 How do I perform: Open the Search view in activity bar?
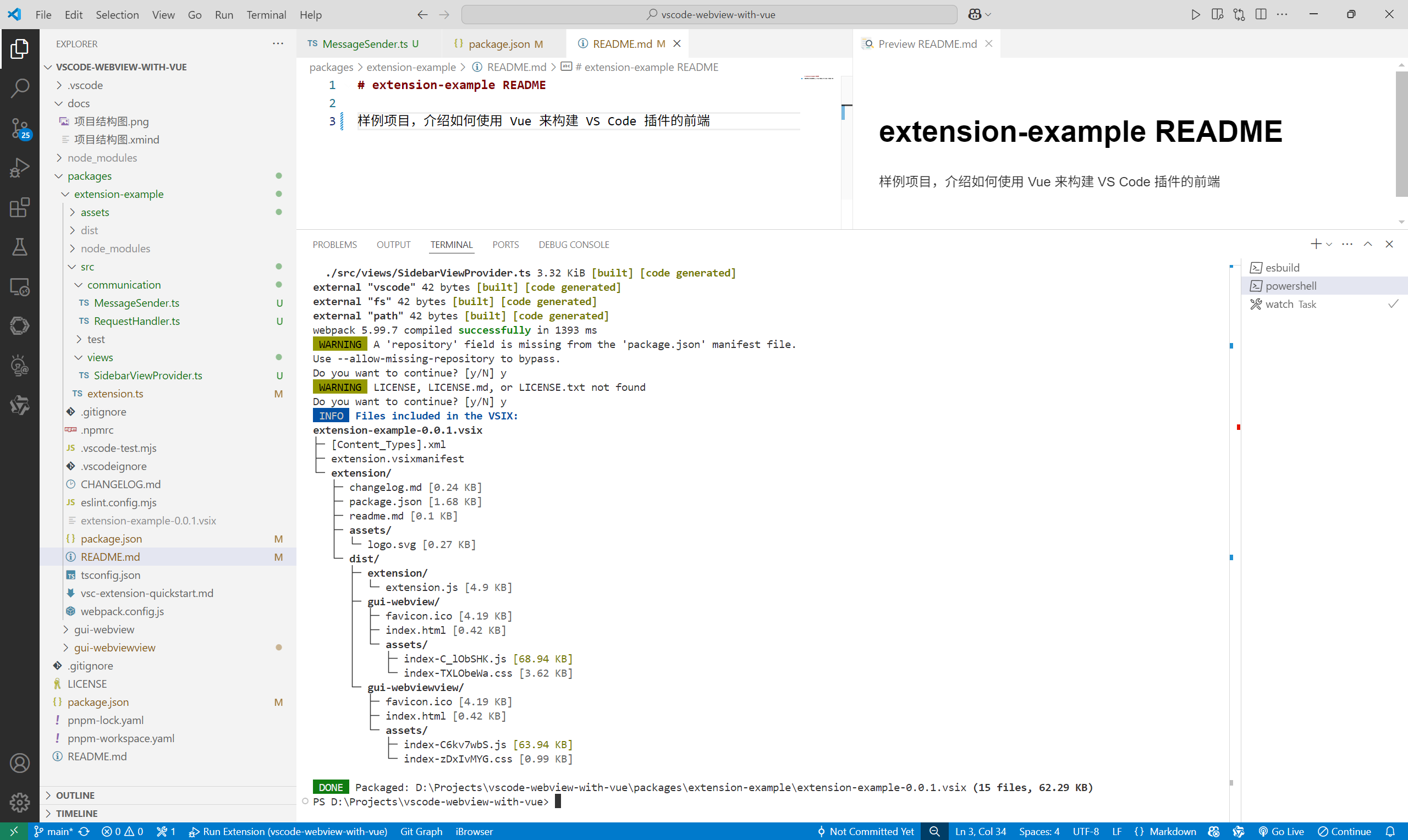click(x=20, y=88)
